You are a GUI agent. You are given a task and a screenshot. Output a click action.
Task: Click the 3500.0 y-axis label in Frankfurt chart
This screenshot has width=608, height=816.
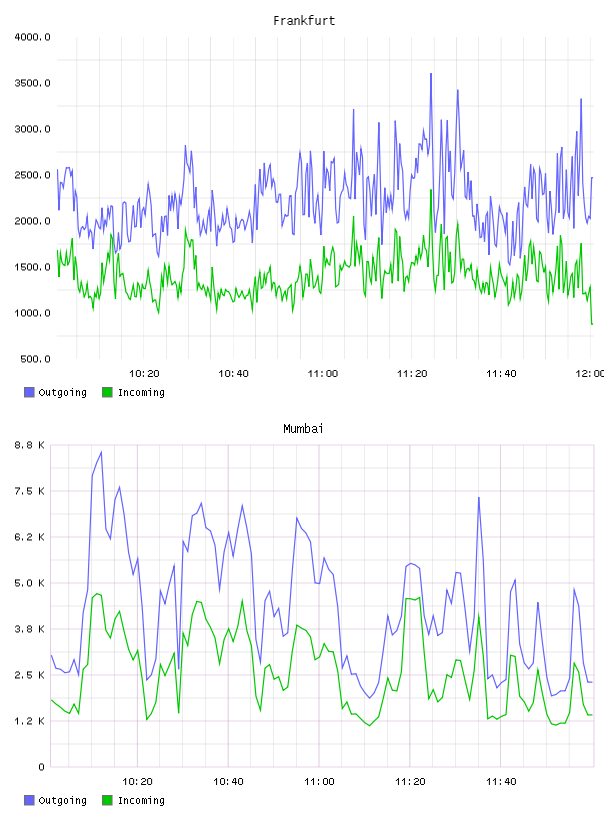tap(32, 83)
